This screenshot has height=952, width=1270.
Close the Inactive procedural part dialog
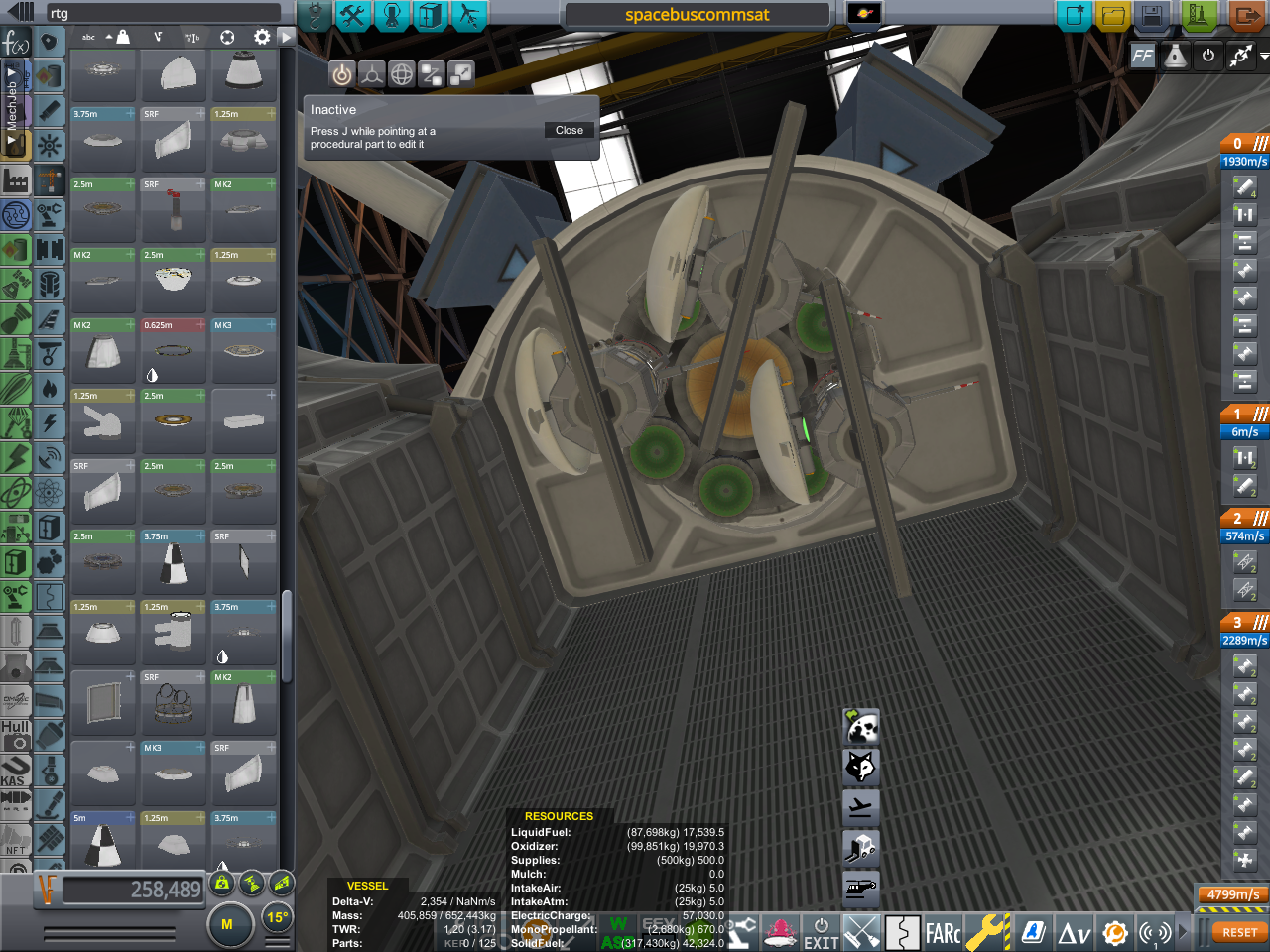point(570,130)
